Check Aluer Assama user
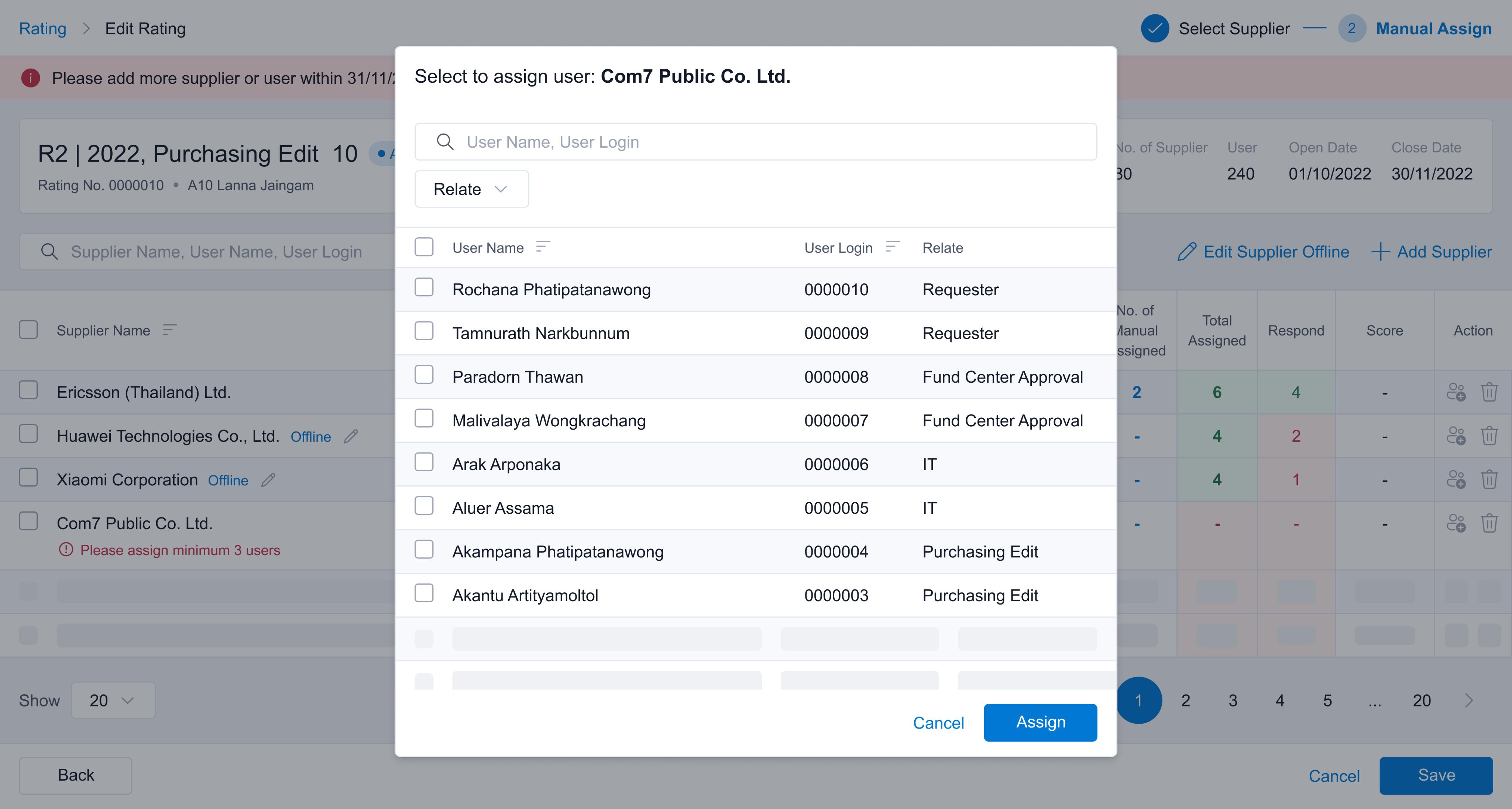 pos(424,506)
